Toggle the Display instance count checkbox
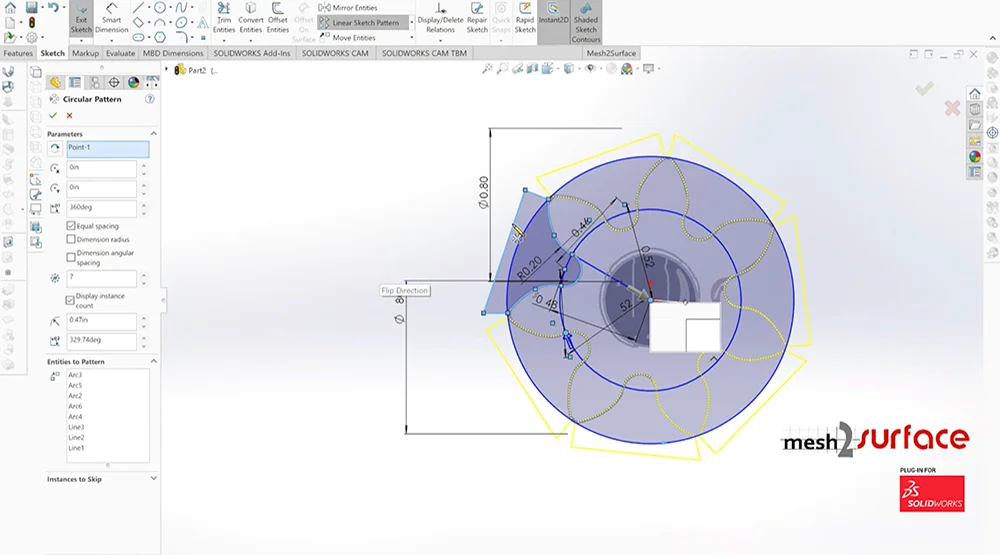Screen dimensions: 1000x555 tap(70, 299)
